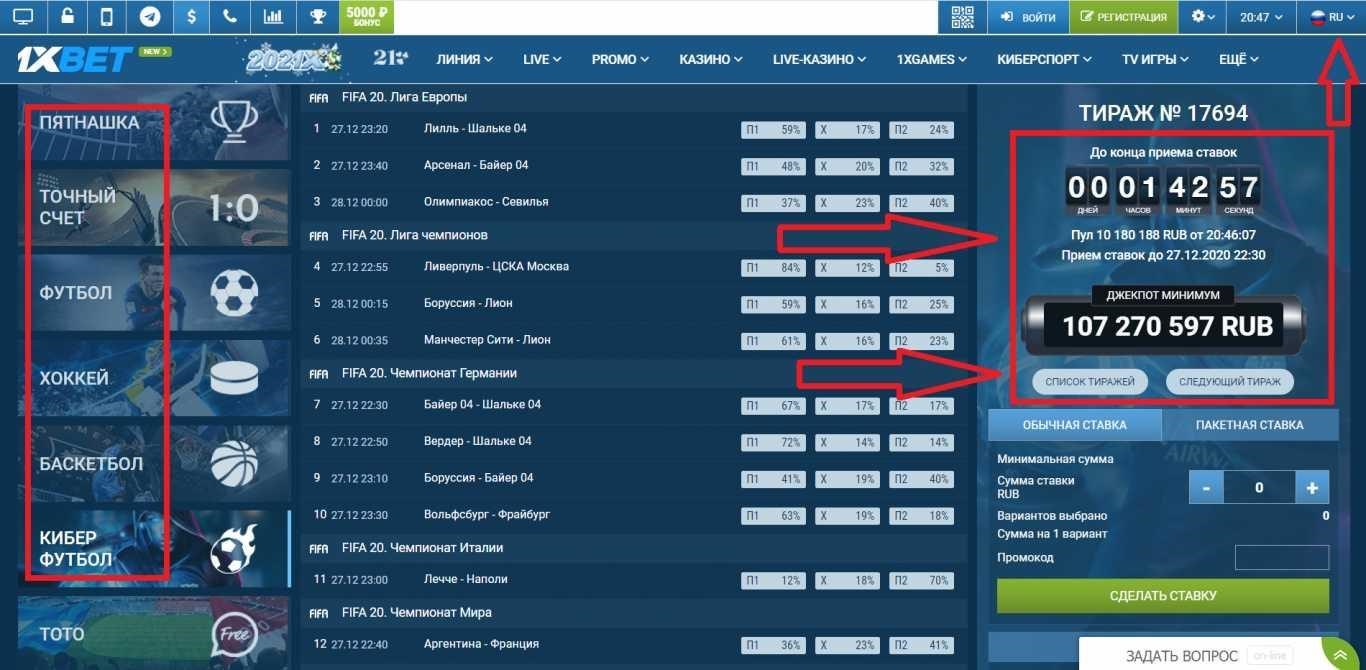Click the FIFA icon beside Чемпионат Мира
Image resolution: width=1366 pixels, height=670 pixels.
(x=319, y=613)
